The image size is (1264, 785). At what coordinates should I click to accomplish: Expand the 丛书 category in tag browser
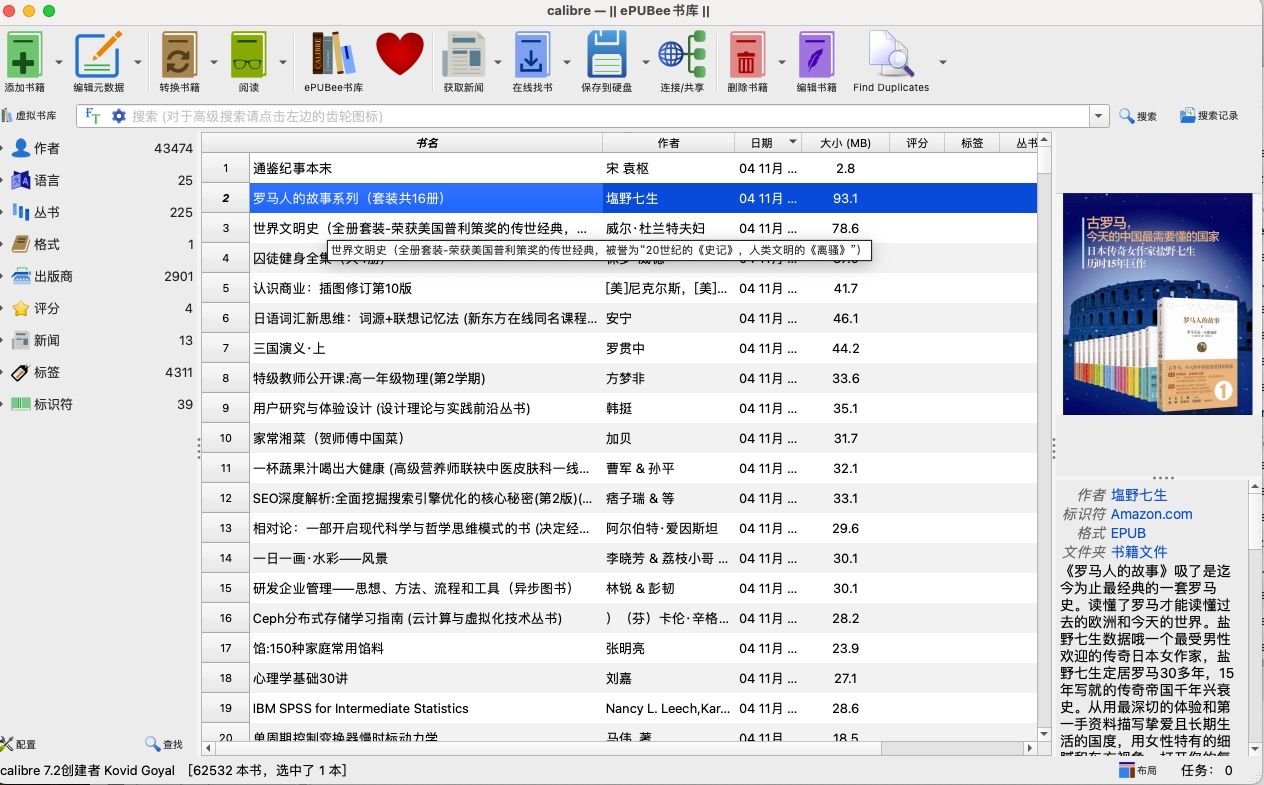pos(4,212)
